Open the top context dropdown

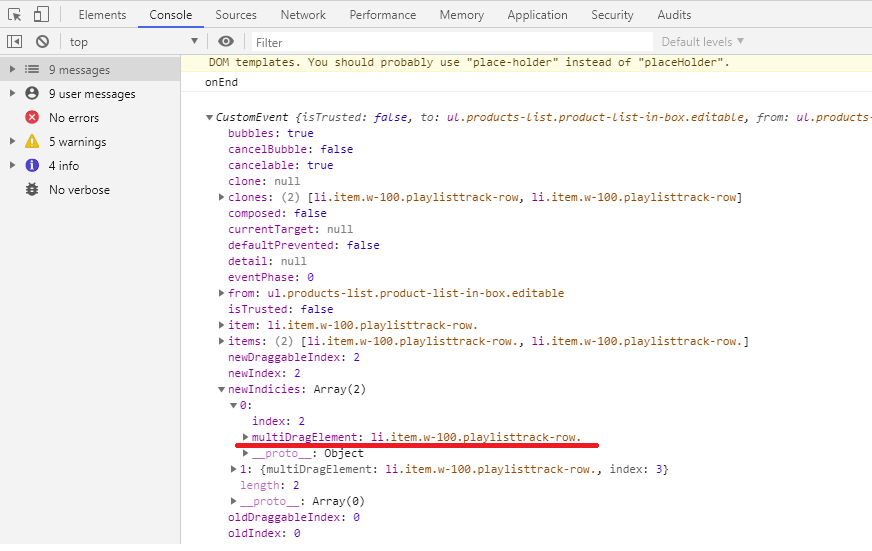coord(133,42)
